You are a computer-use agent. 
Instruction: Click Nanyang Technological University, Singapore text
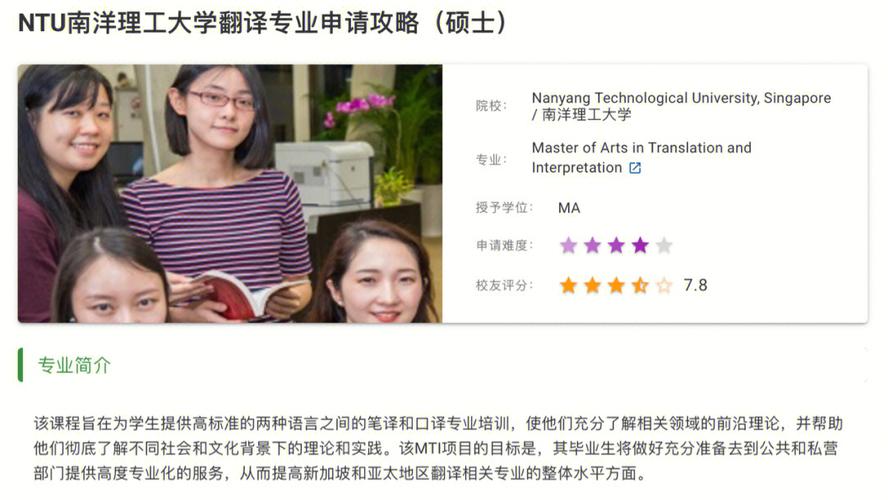click(681, 98)
